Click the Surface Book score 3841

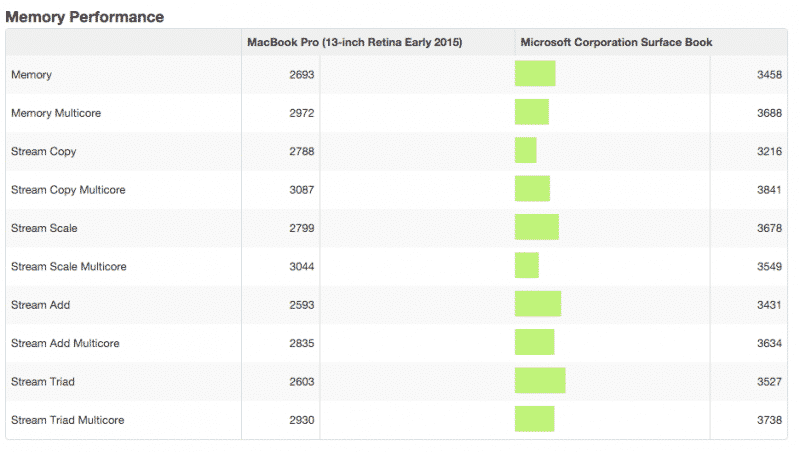point(770,190)
